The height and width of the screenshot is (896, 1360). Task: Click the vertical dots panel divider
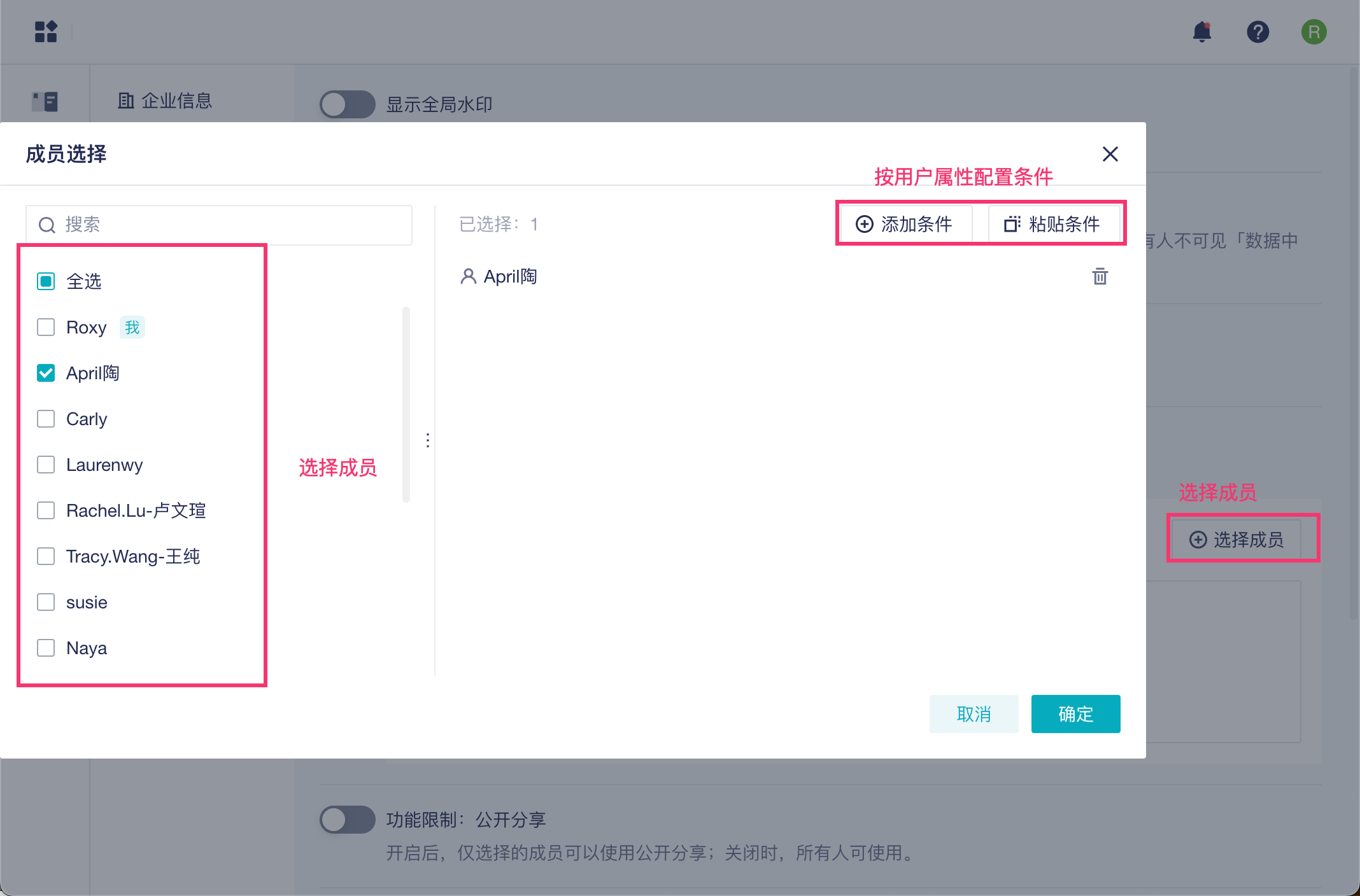point(427,440)
